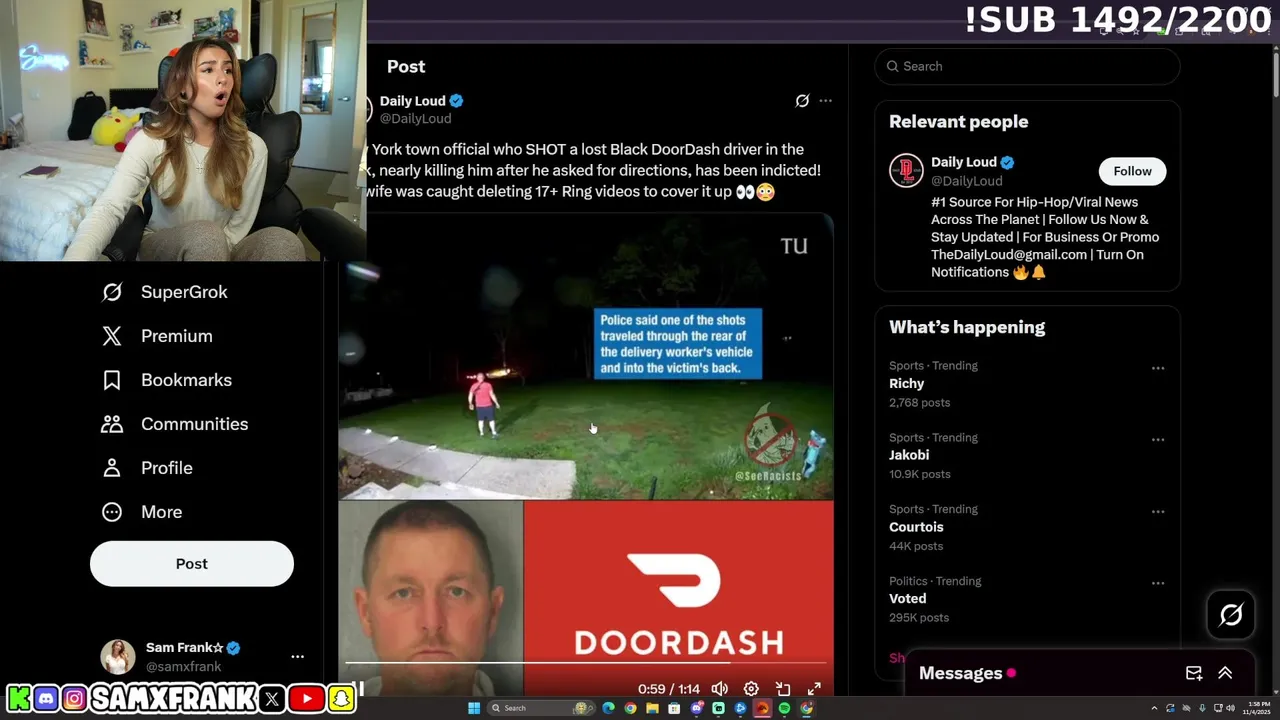Open Sam Frank account avatar

point(118,657)
